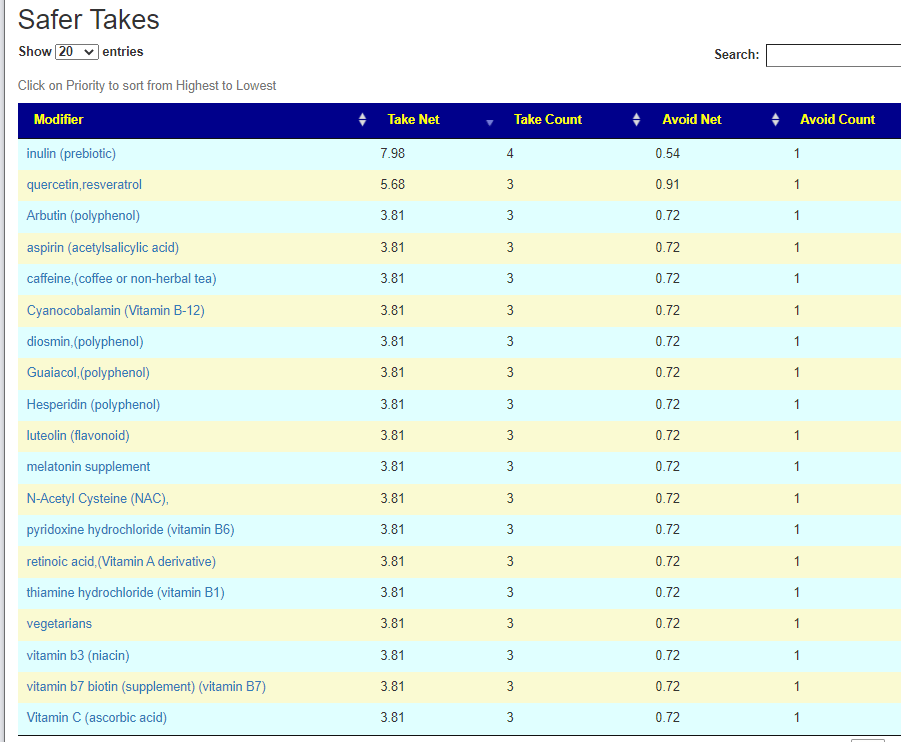Open aspirin (acetylsalicylic acid) entry
The image size is (901, 742).
pyautogui.click(x=103, y=247)
